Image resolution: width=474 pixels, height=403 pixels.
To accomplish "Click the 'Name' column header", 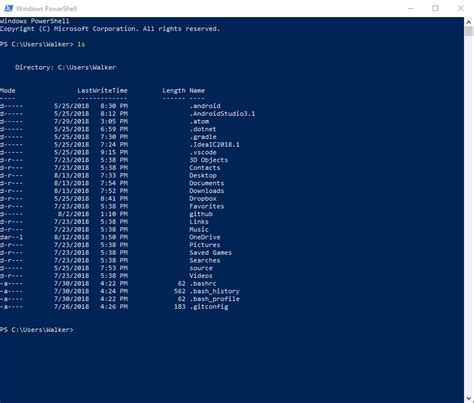I will coord(197,90).
